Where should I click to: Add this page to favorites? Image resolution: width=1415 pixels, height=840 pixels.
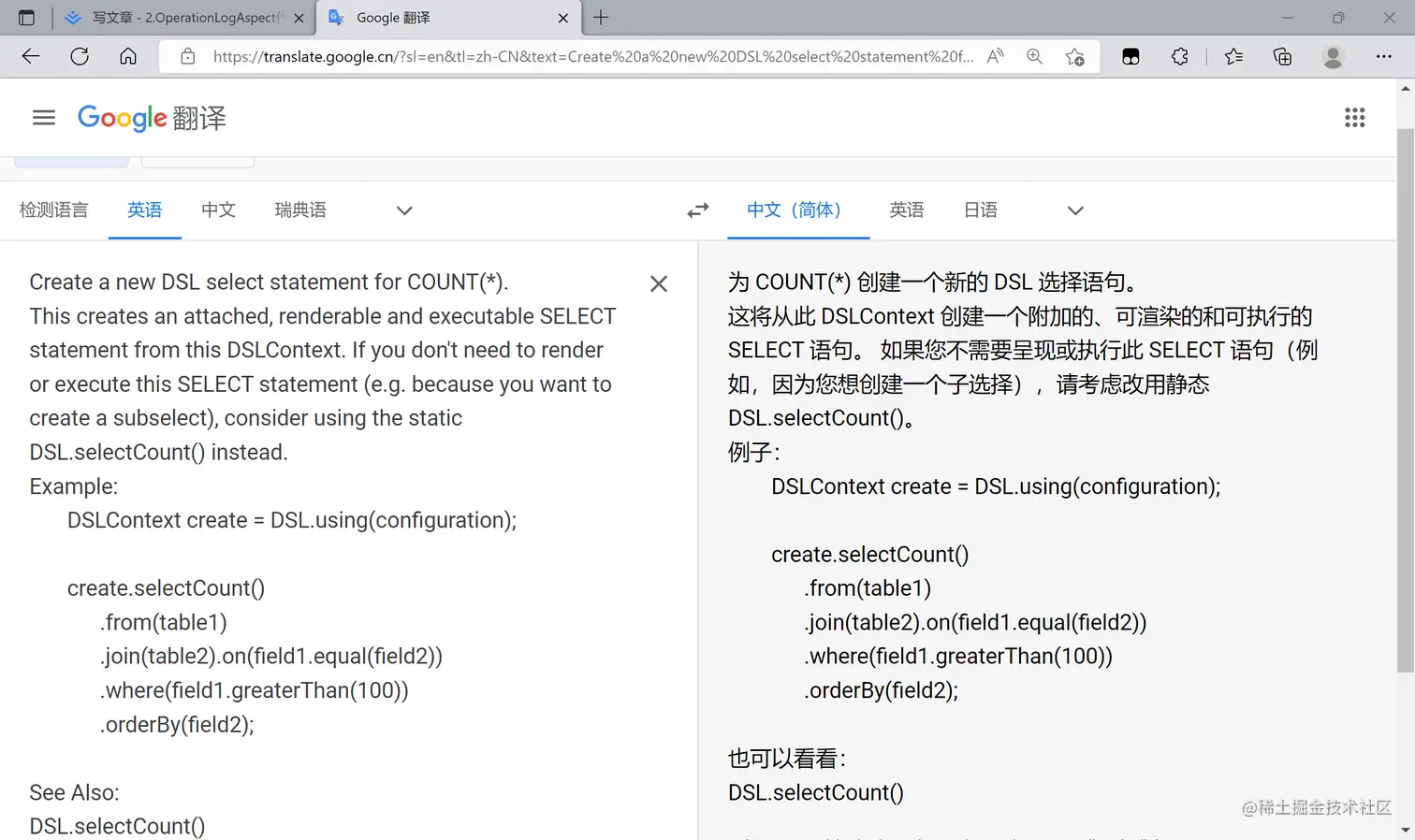click(x=1075, y=56)
